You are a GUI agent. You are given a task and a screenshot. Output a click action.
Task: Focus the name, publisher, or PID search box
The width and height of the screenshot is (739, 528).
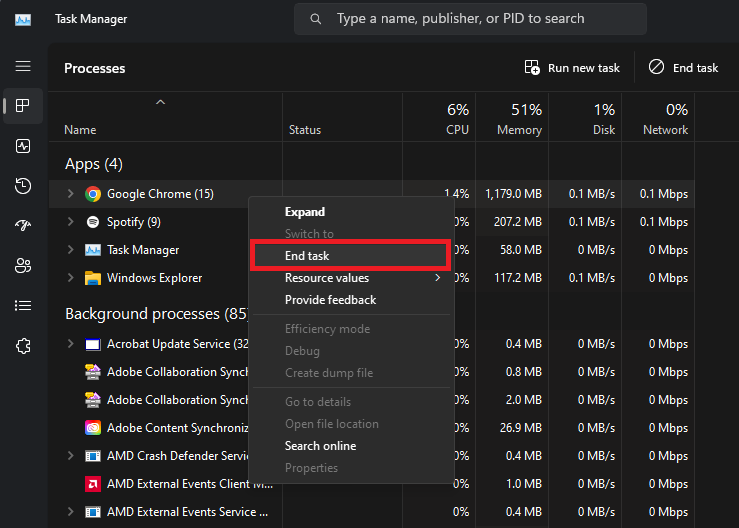[470, 19]
